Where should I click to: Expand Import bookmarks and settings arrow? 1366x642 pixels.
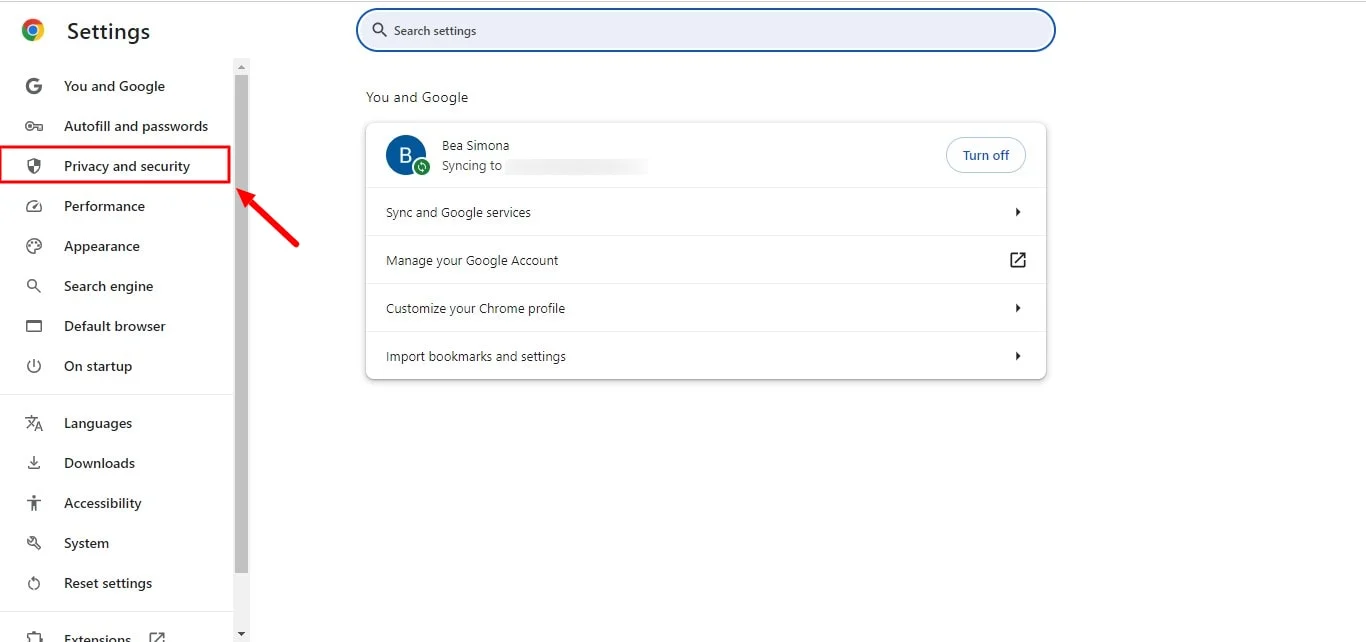click(x=1018, y=356)
